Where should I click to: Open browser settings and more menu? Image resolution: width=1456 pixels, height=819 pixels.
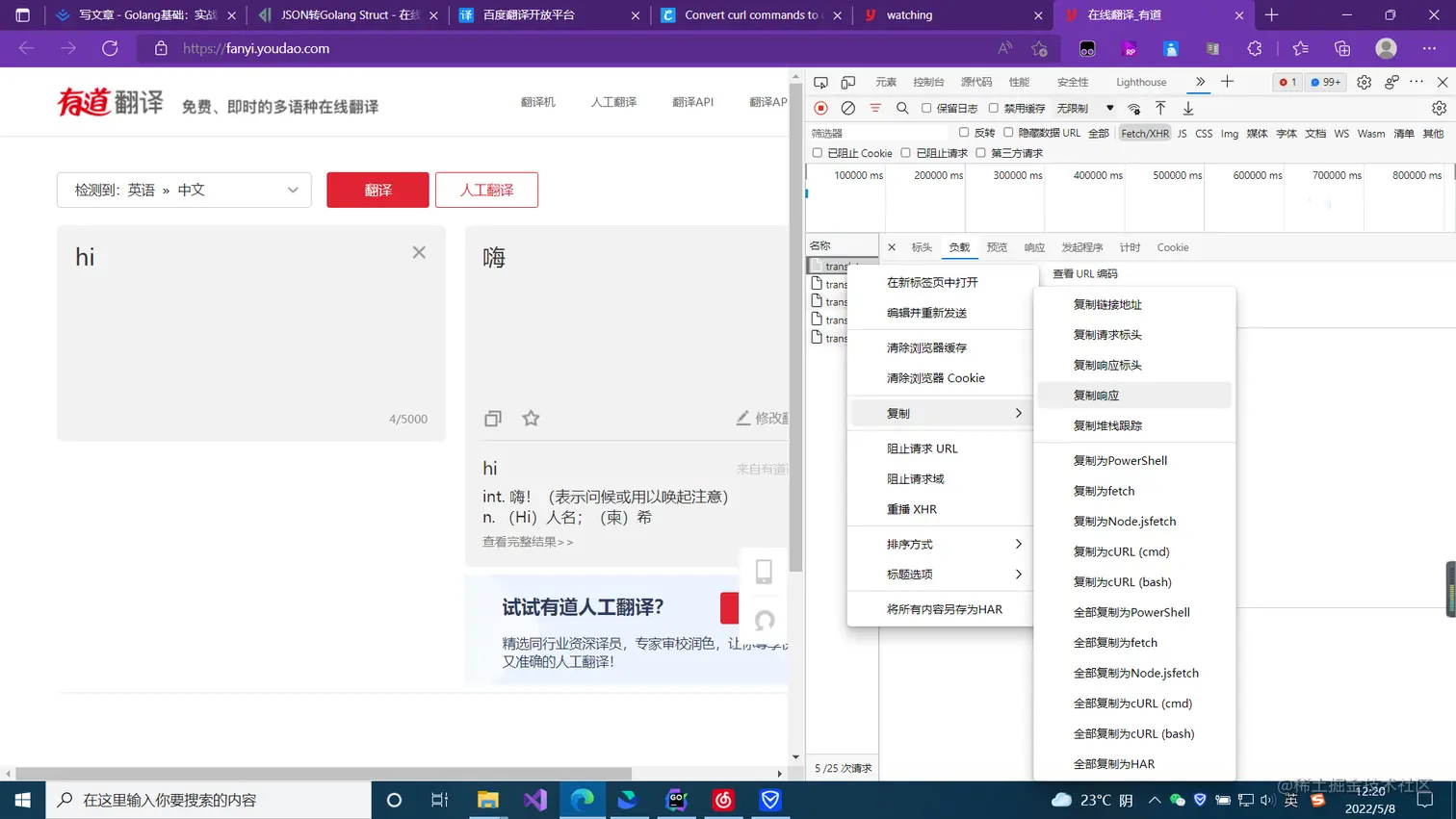[x=1429, y=48]
